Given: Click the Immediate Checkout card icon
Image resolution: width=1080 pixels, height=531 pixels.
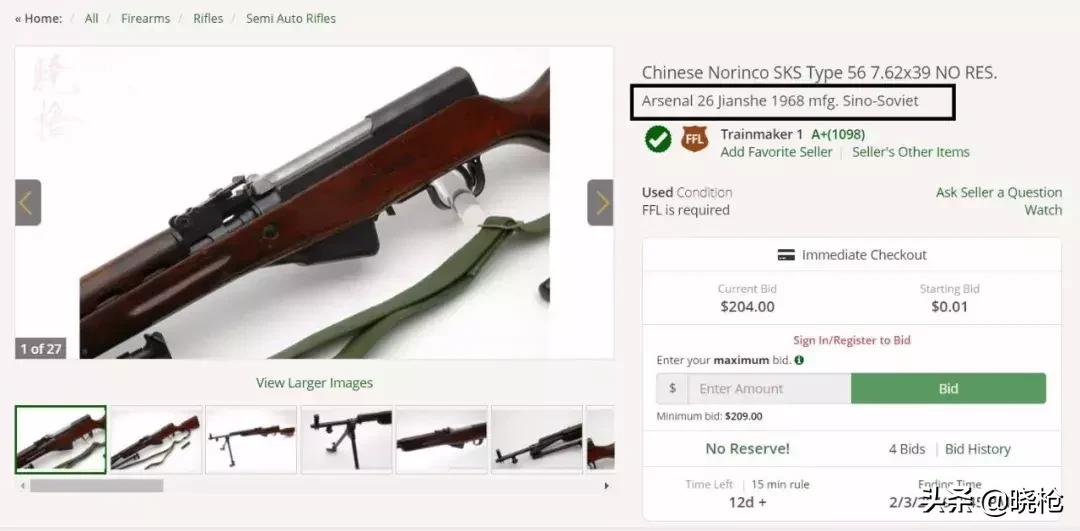Looking at the screenshot, I should click(x=786, y=256).
